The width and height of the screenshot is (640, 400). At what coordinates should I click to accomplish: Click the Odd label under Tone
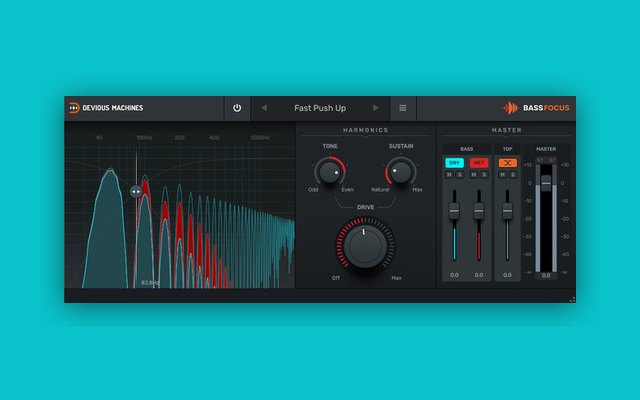click(x=313, y=190)
